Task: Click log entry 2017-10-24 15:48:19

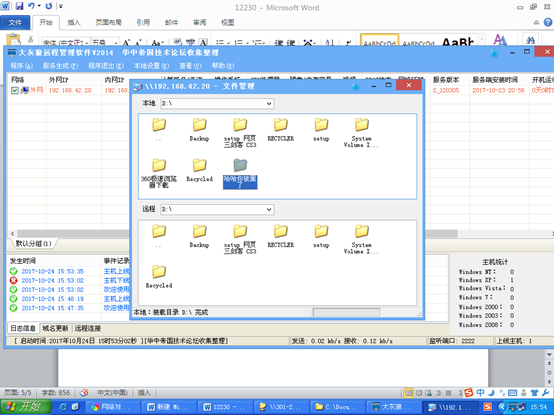Action: tap(53, 299)
